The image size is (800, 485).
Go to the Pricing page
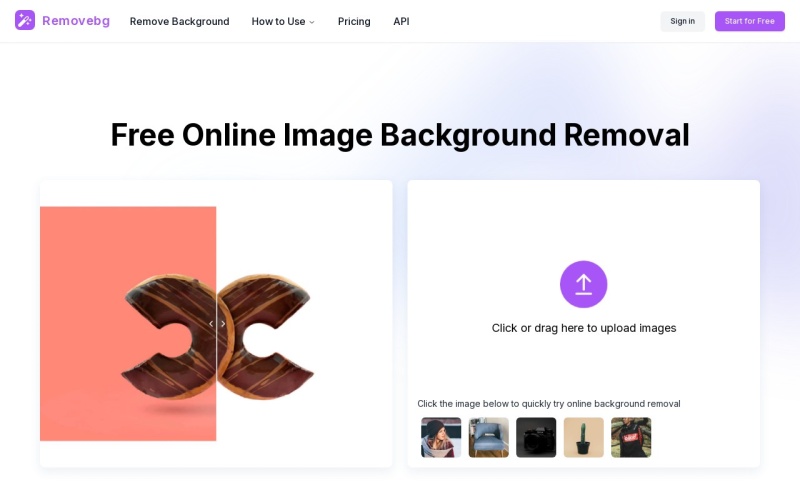tap(354, 21)
